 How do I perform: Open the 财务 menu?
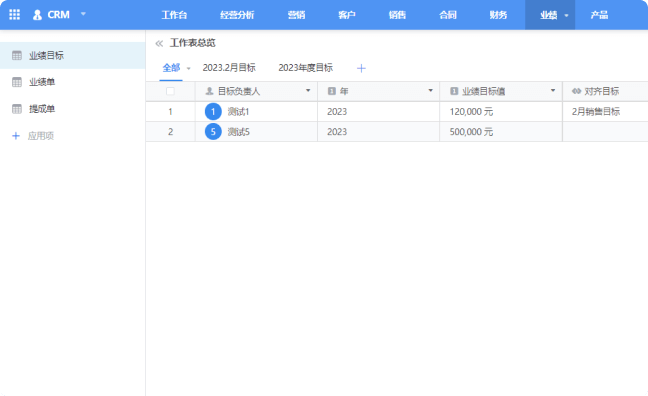(498, 15)
